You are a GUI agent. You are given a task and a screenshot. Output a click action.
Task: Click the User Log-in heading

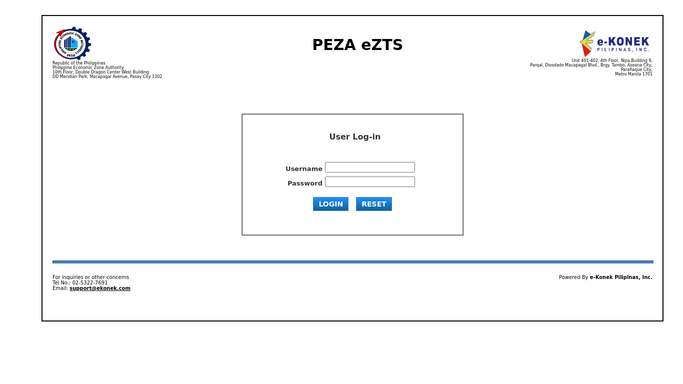(355, 137)
